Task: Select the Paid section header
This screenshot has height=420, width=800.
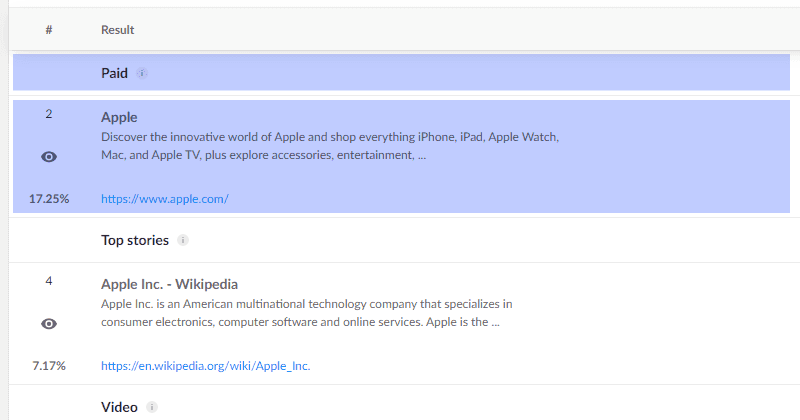Action: 114,73
